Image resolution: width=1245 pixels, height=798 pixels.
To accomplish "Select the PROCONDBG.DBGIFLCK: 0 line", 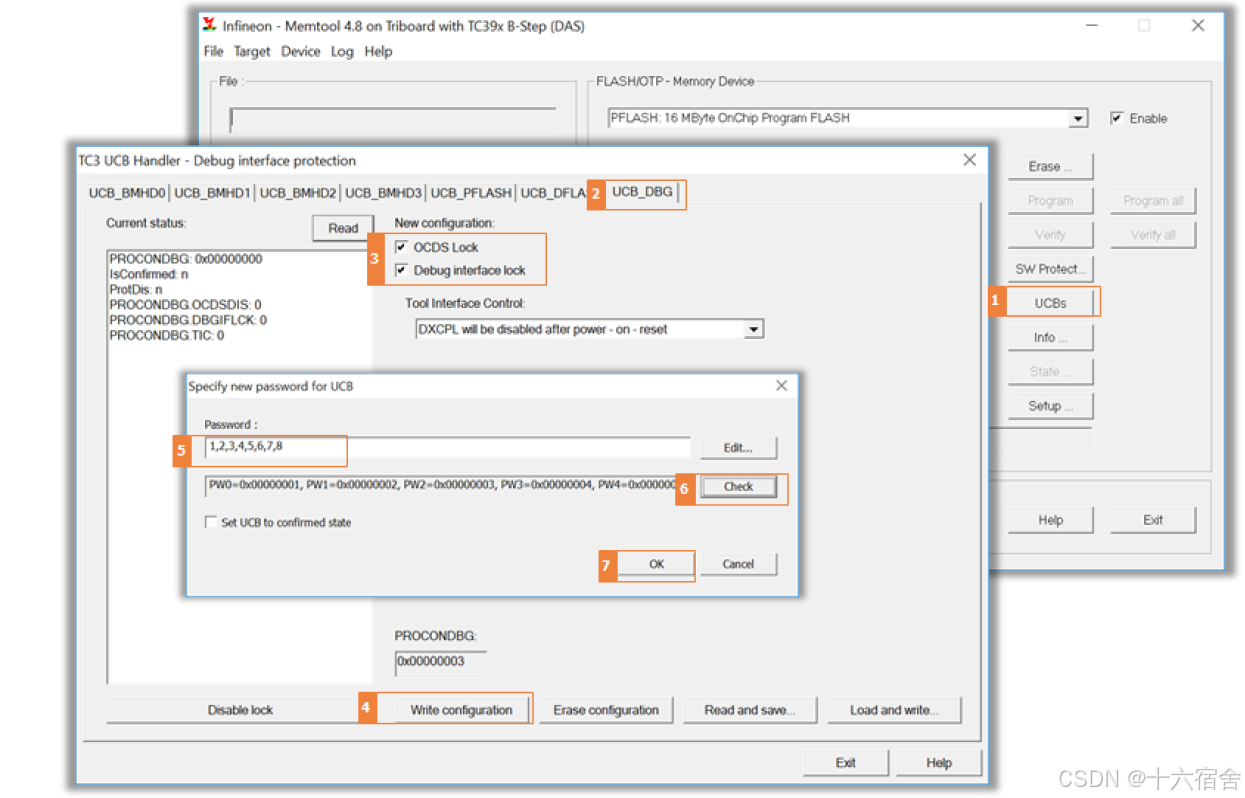I will (188, 320).
